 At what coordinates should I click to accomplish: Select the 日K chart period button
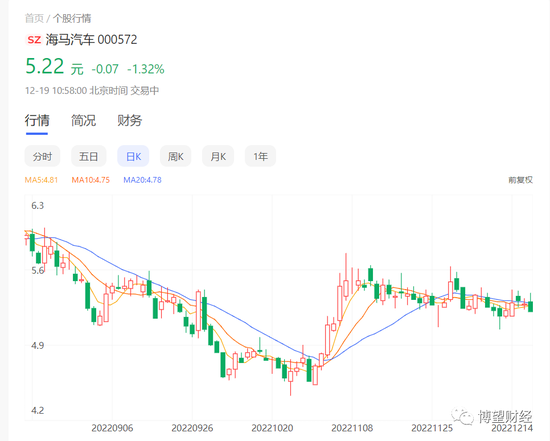coord(133,156)
